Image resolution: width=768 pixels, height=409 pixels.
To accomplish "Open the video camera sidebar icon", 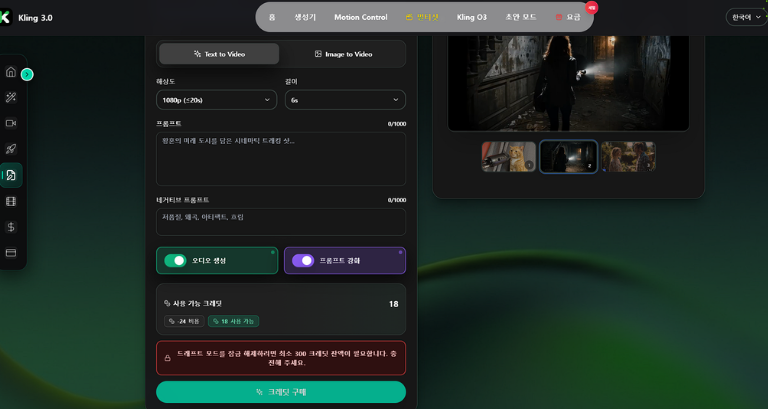I will tap(11, 123).
